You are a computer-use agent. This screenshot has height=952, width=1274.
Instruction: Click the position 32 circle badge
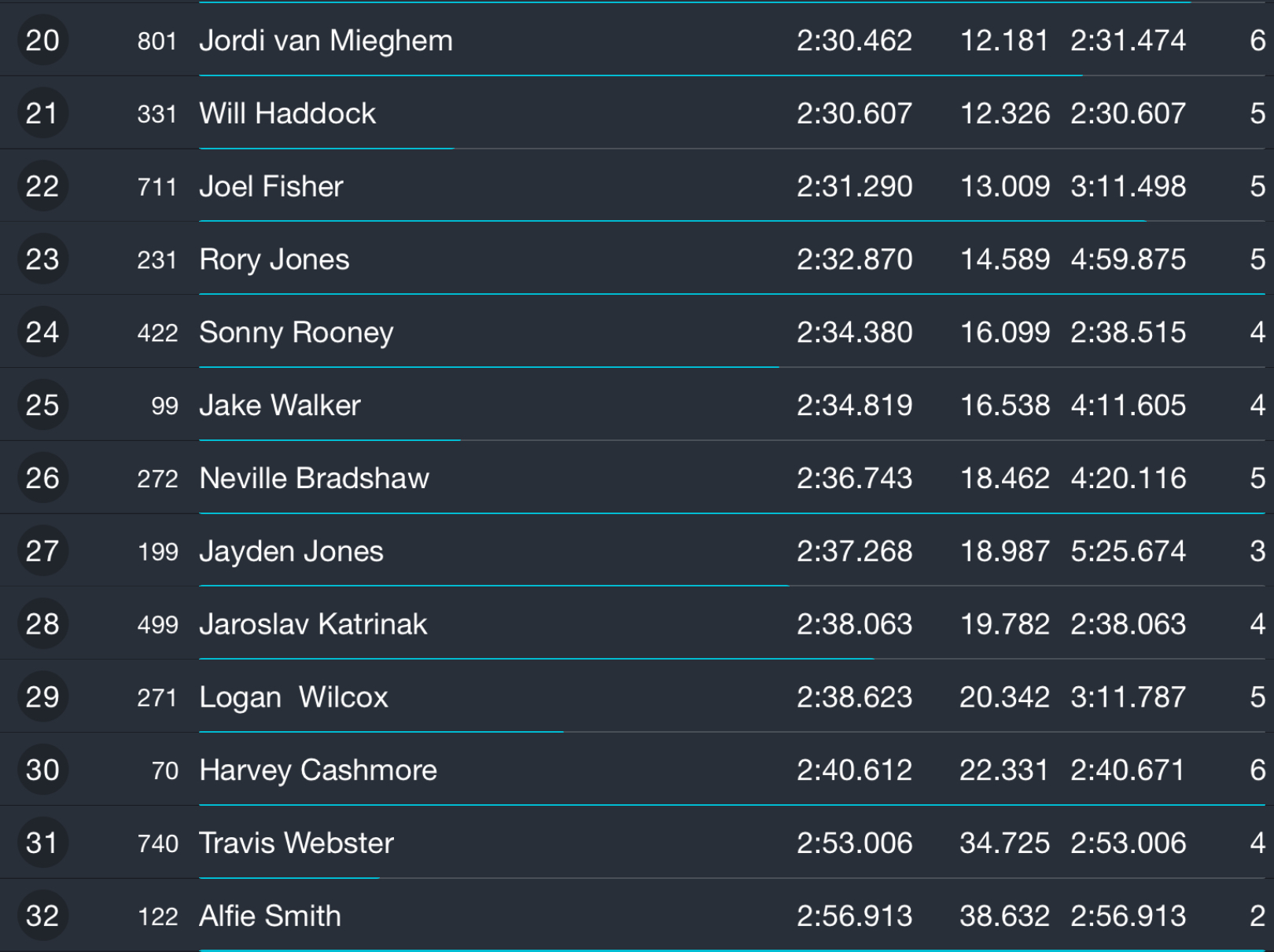click(x=42, y=916)
